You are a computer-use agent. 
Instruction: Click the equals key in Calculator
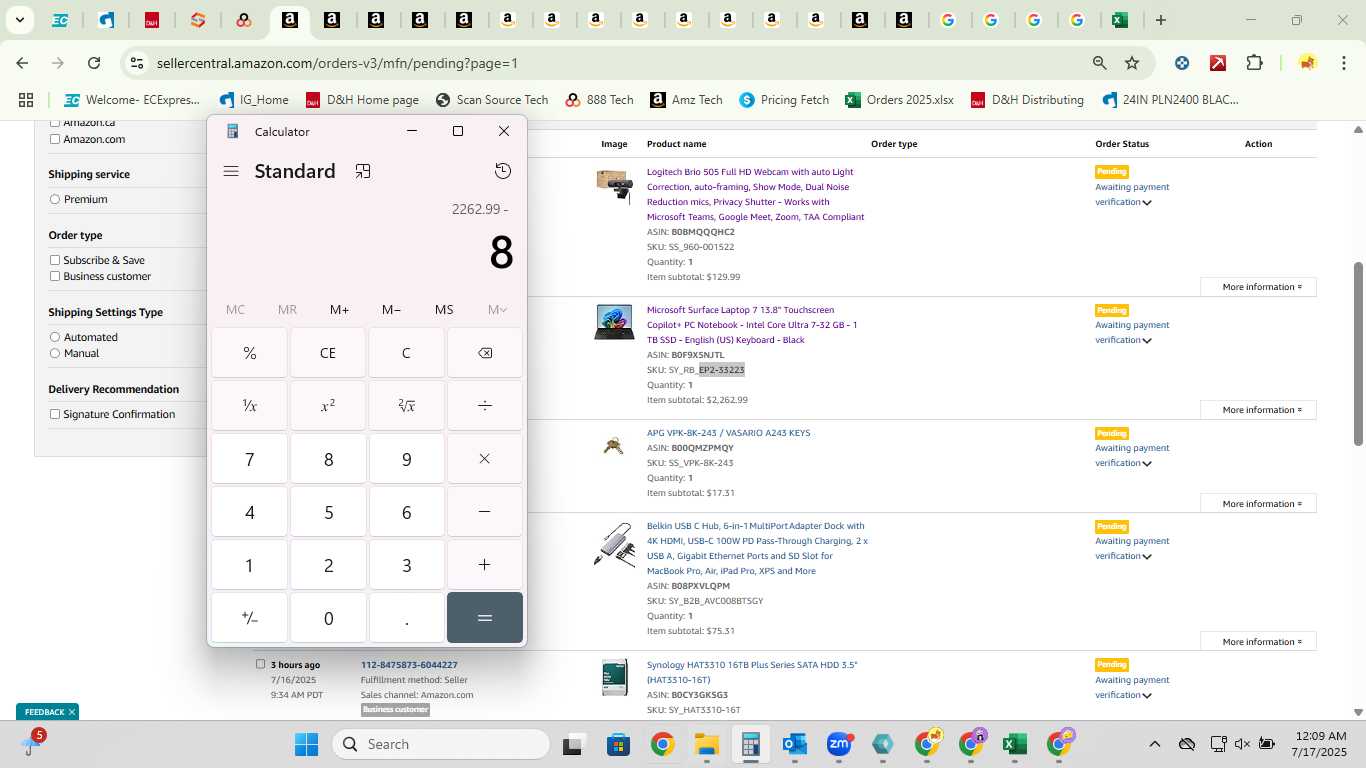coord(485,618)
